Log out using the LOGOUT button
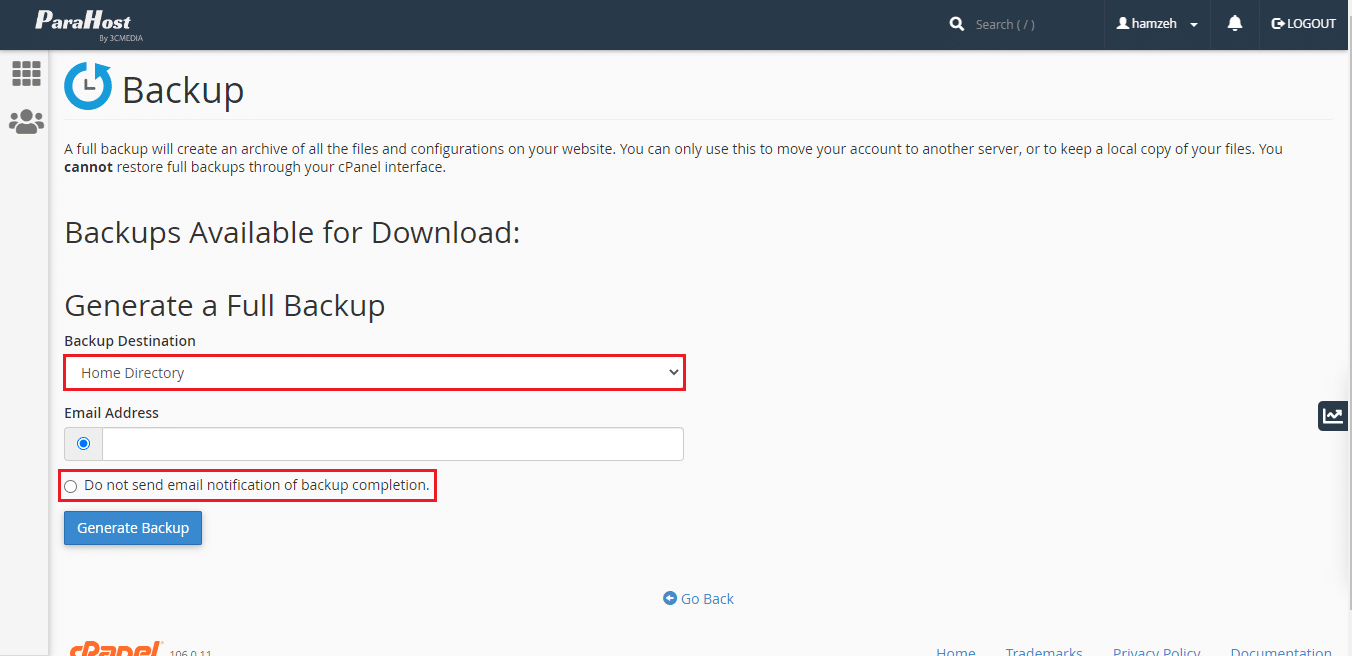This screenshot has height=656, width=1352. pos(1303,24)
